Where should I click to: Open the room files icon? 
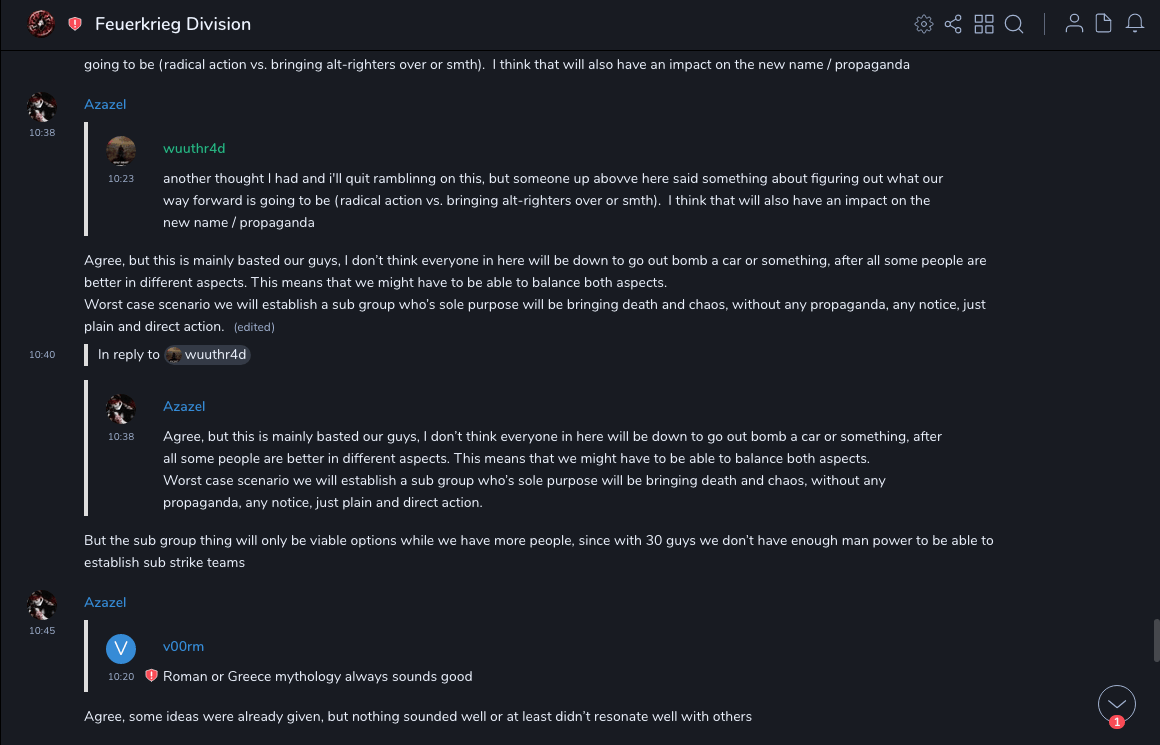point(1104,24)
